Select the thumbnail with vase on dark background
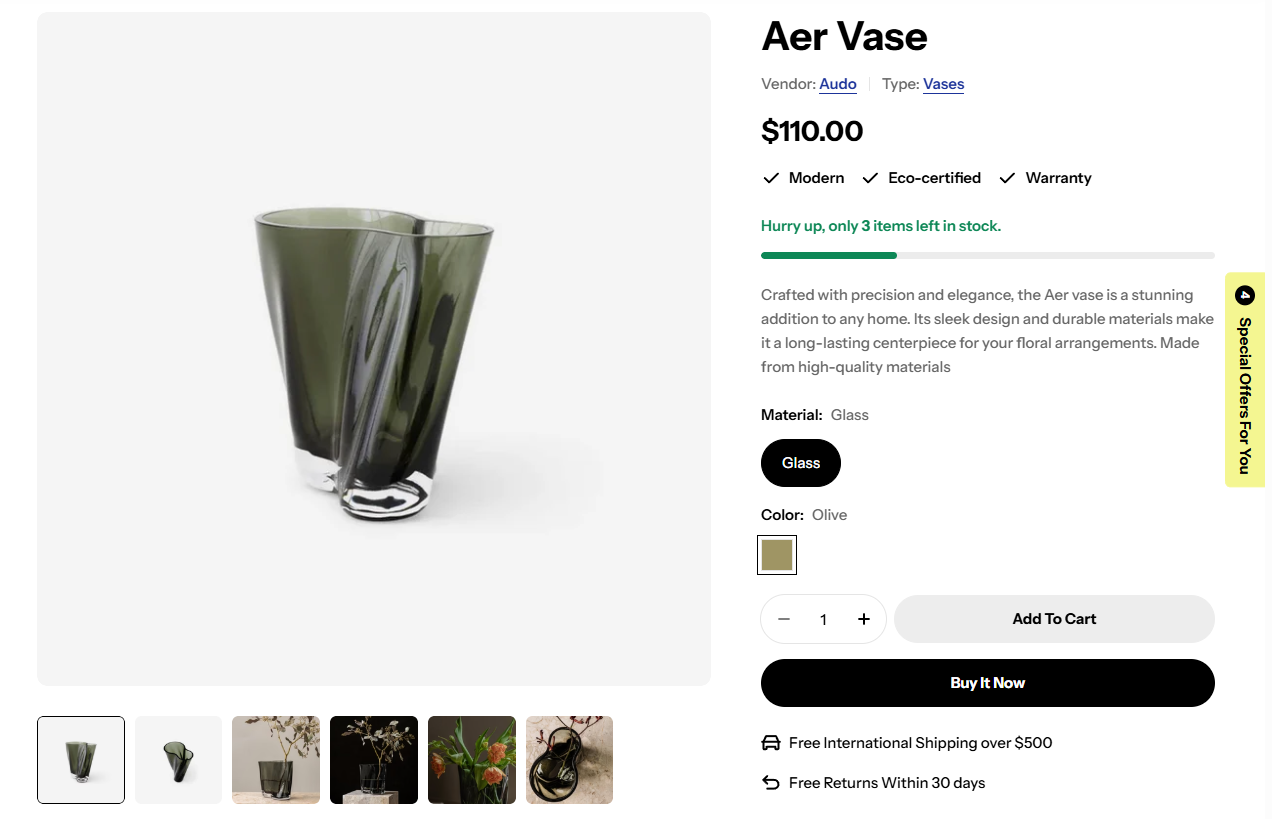 coord(374,760)
